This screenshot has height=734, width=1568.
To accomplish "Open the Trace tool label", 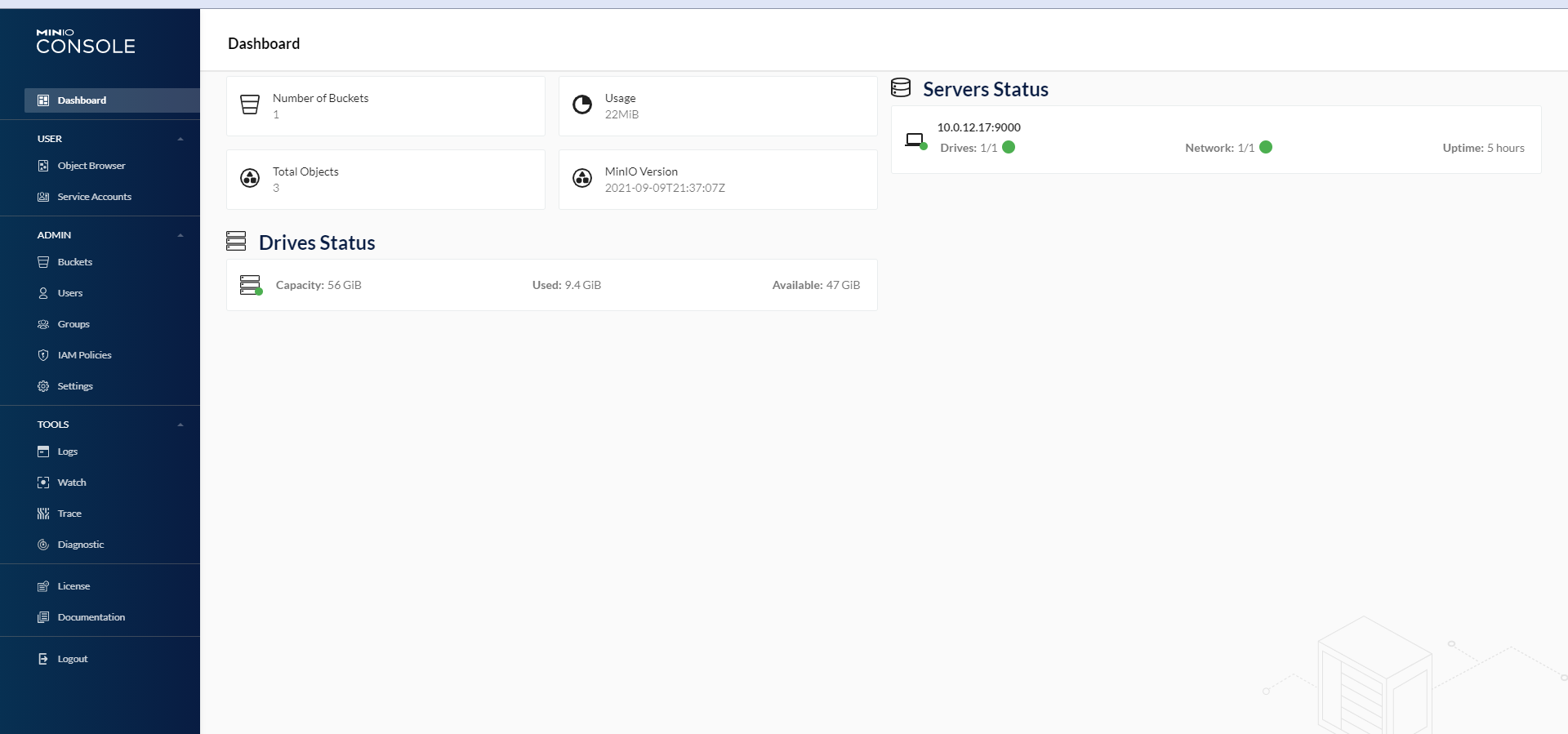I will click(x=69, y=514).
